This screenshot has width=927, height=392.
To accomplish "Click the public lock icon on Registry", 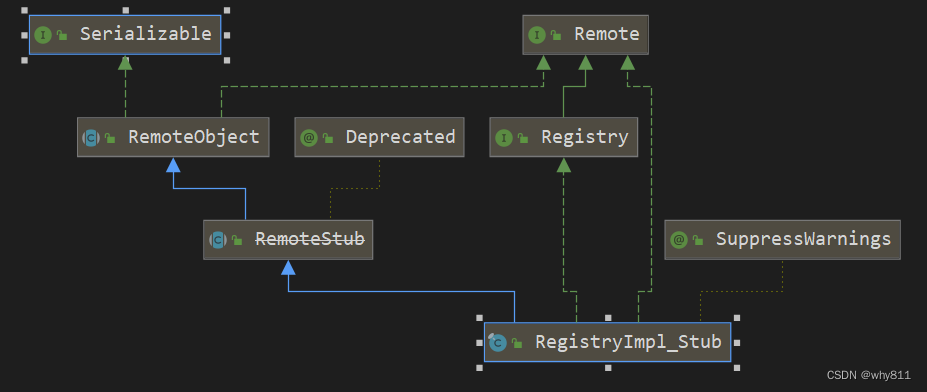I will click(522, 138).
